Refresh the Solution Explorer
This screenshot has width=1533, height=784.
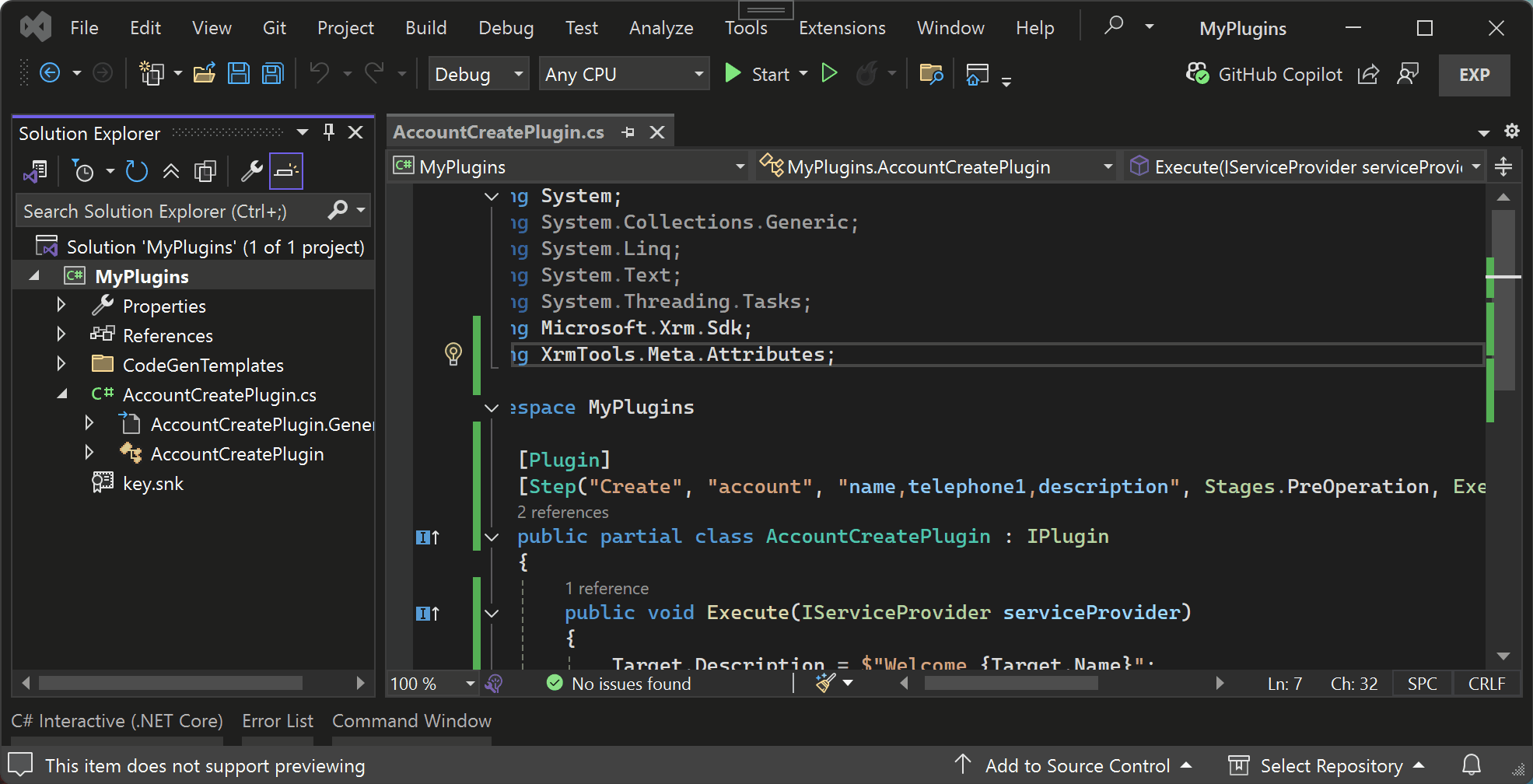pyautogui.click(x=137, y=171)
